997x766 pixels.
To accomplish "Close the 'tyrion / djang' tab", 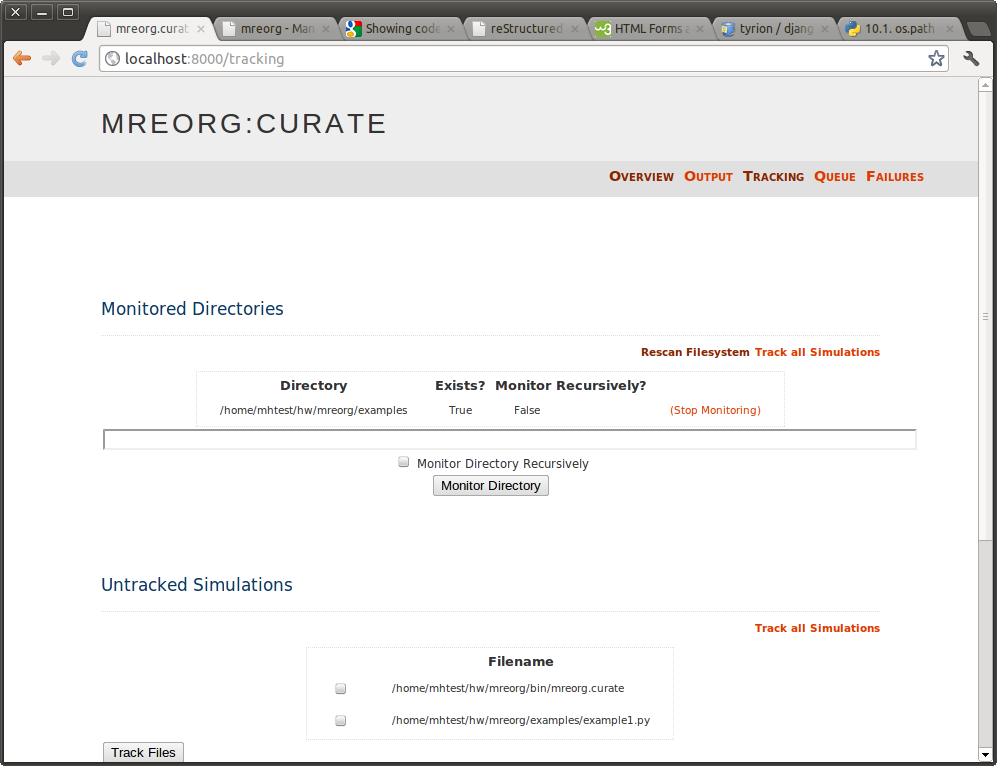I will [825, 29].
